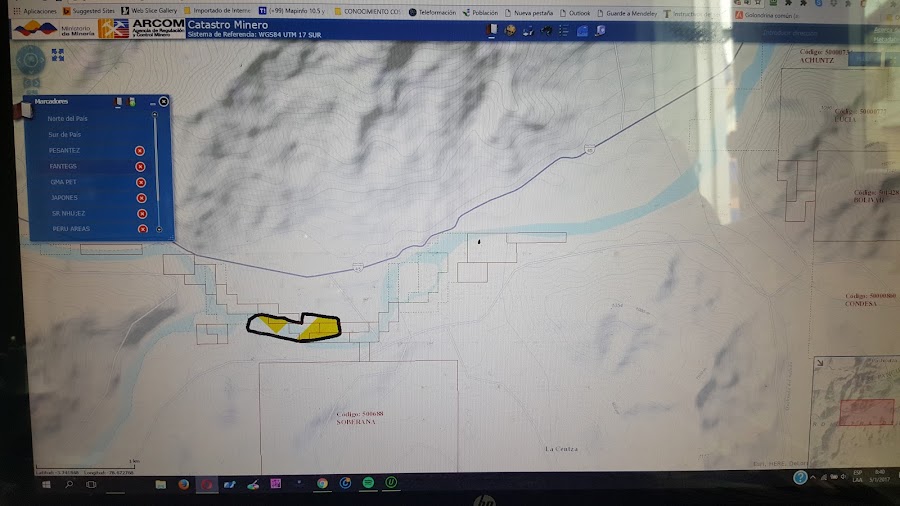Collapse the Marcadores panel with the minimize dash
Image resolution: width=900 pixels, height=506 pixels.
pos(152,104)
